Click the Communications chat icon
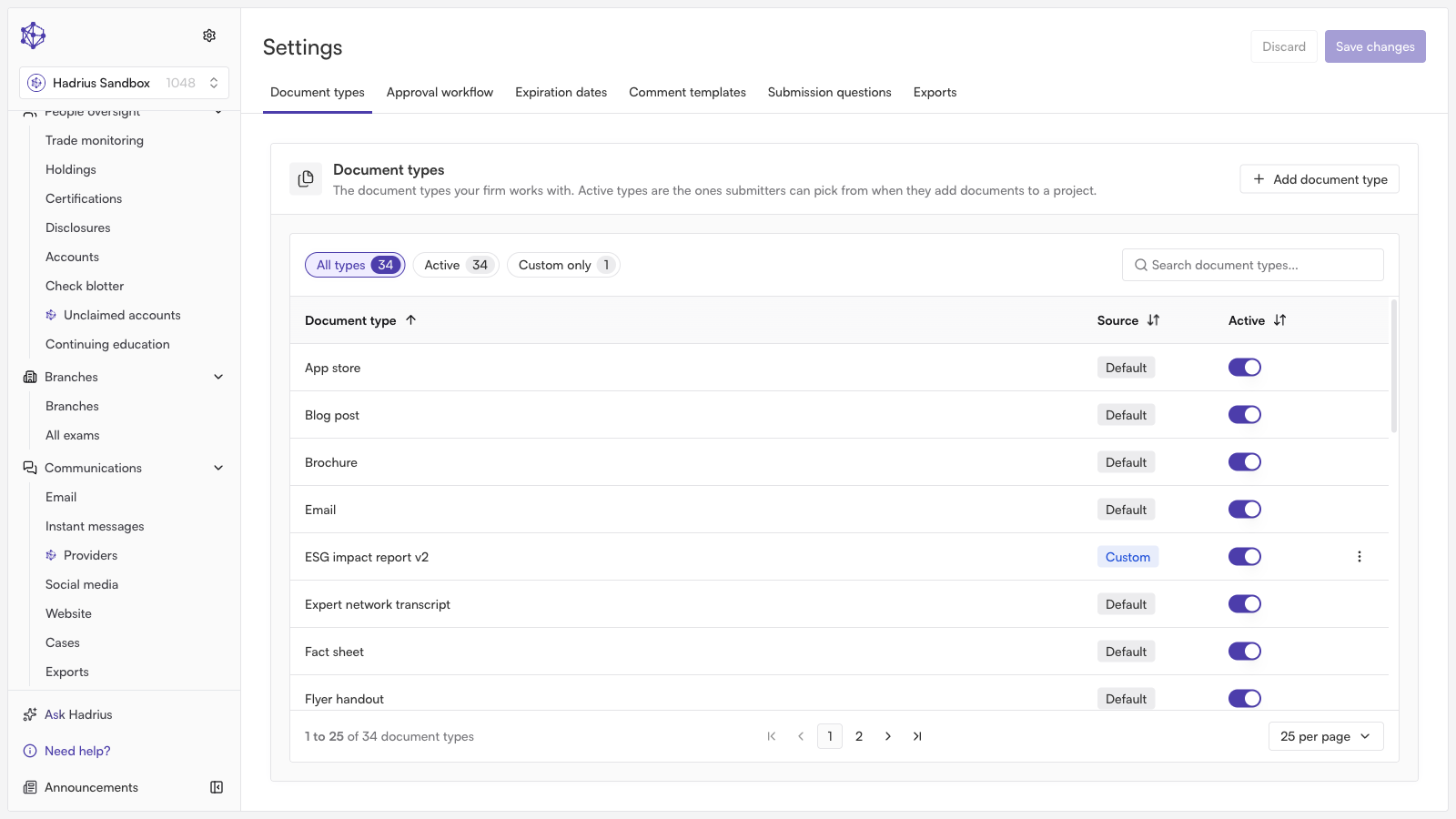 [x=30, y=468]
